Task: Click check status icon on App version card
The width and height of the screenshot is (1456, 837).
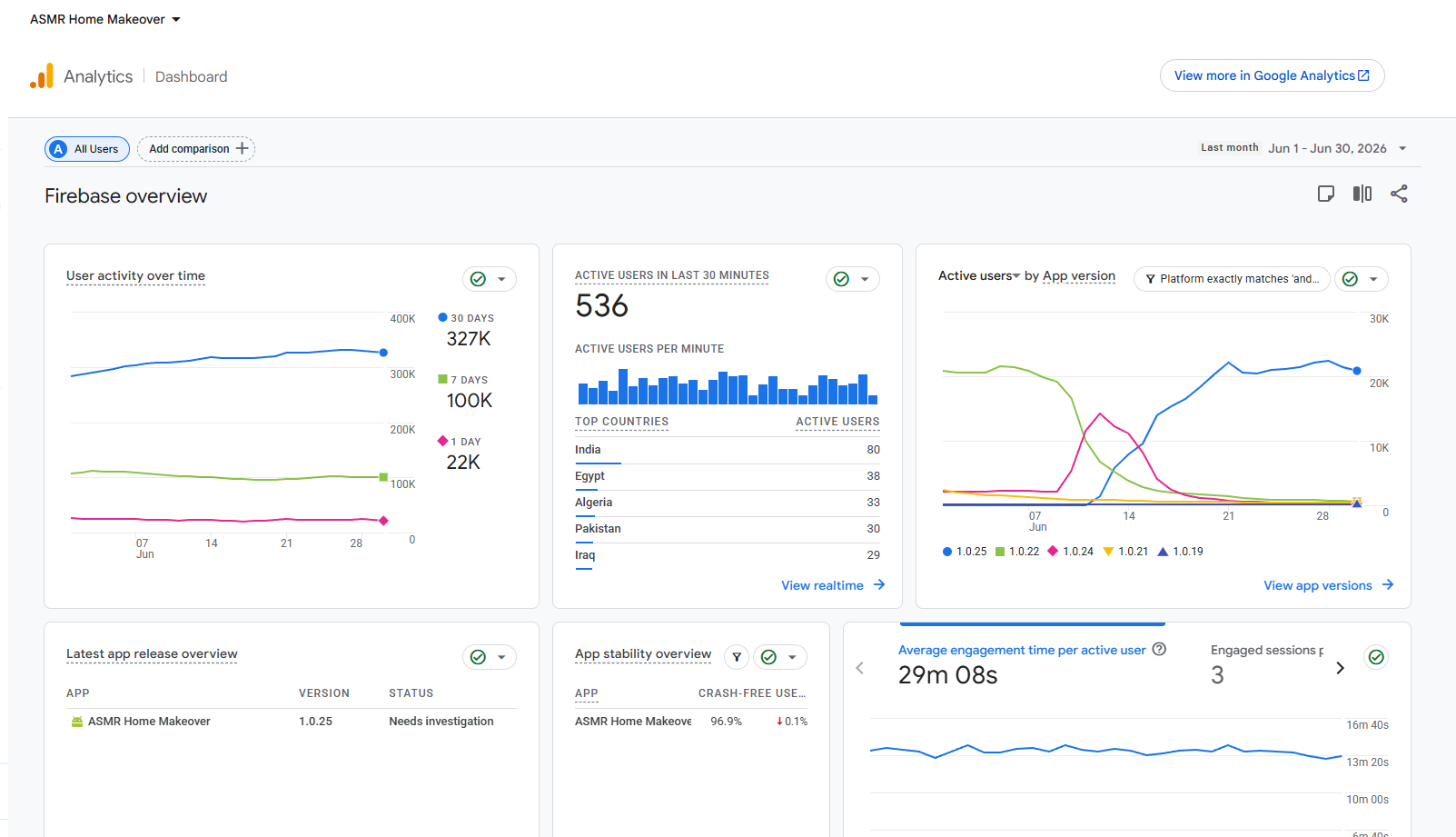Action: (x=1350, y=279)
